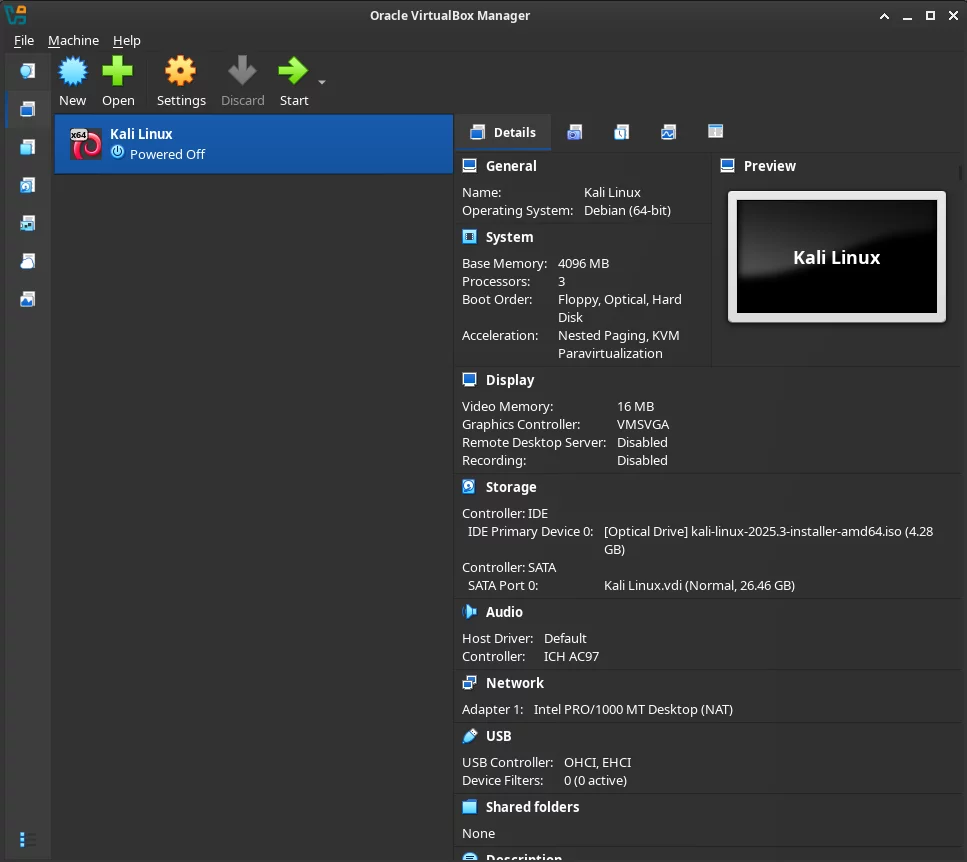Open the File menu
Screen dimensions: 967x862
tap(24, 40)
